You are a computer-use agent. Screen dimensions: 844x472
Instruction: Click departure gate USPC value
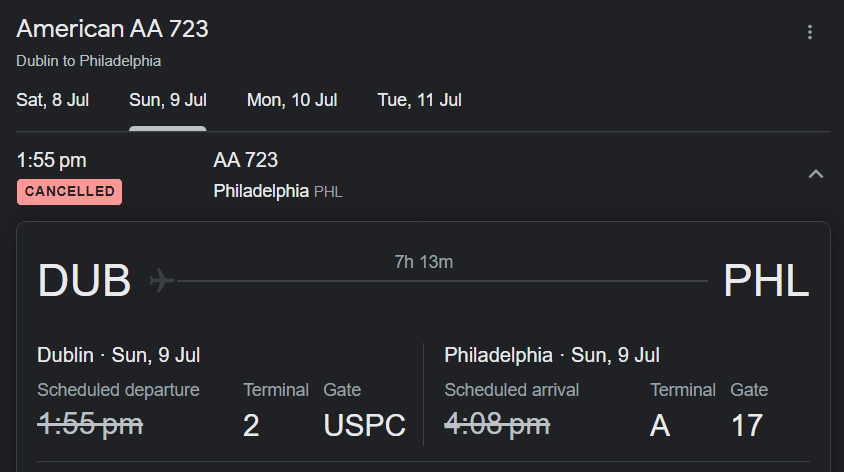click(364, 426)
